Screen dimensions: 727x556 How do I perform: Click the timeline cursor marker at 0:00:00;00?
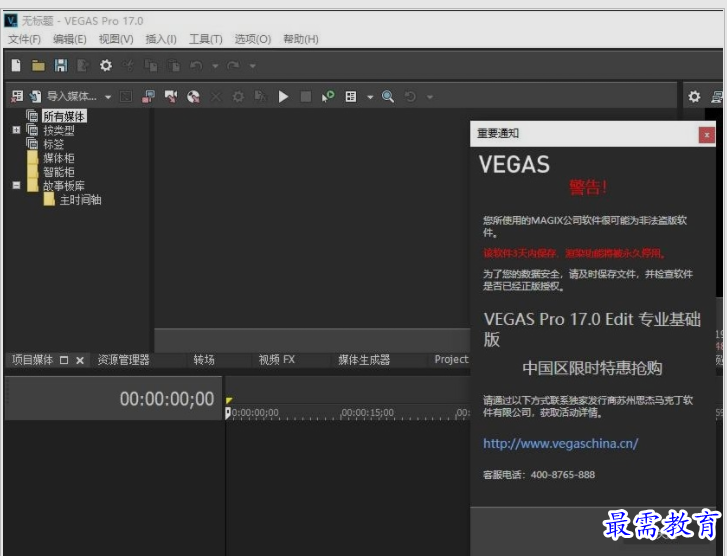pos(228,413)
